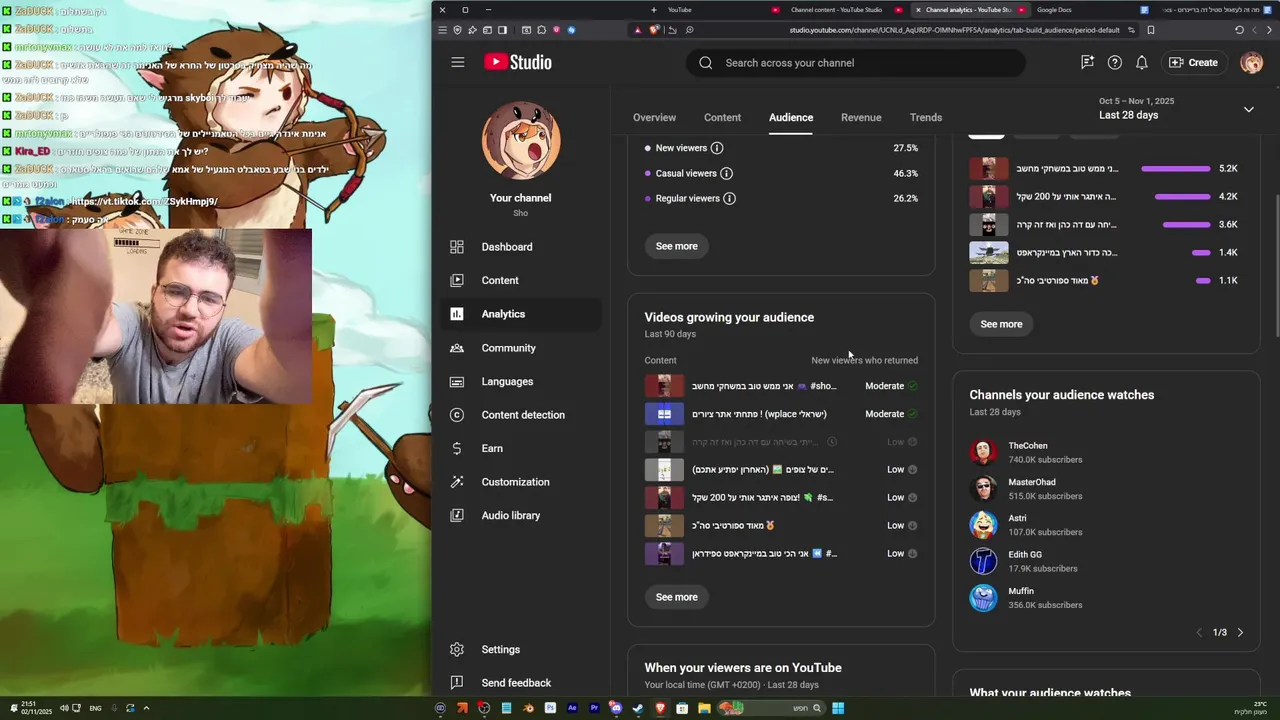Click info icon next to Casual viewers

(726, 174)
